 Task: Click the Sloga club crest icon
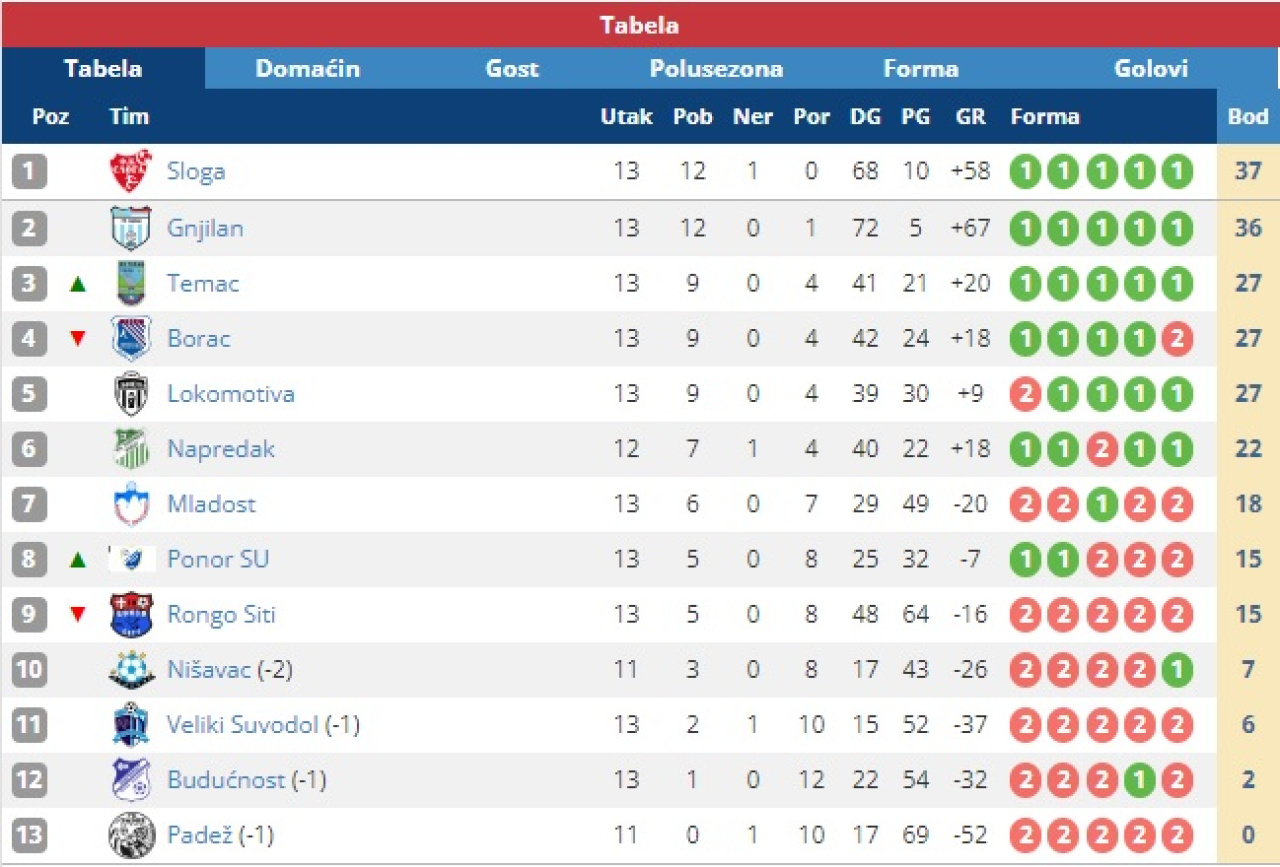[131, 171]
